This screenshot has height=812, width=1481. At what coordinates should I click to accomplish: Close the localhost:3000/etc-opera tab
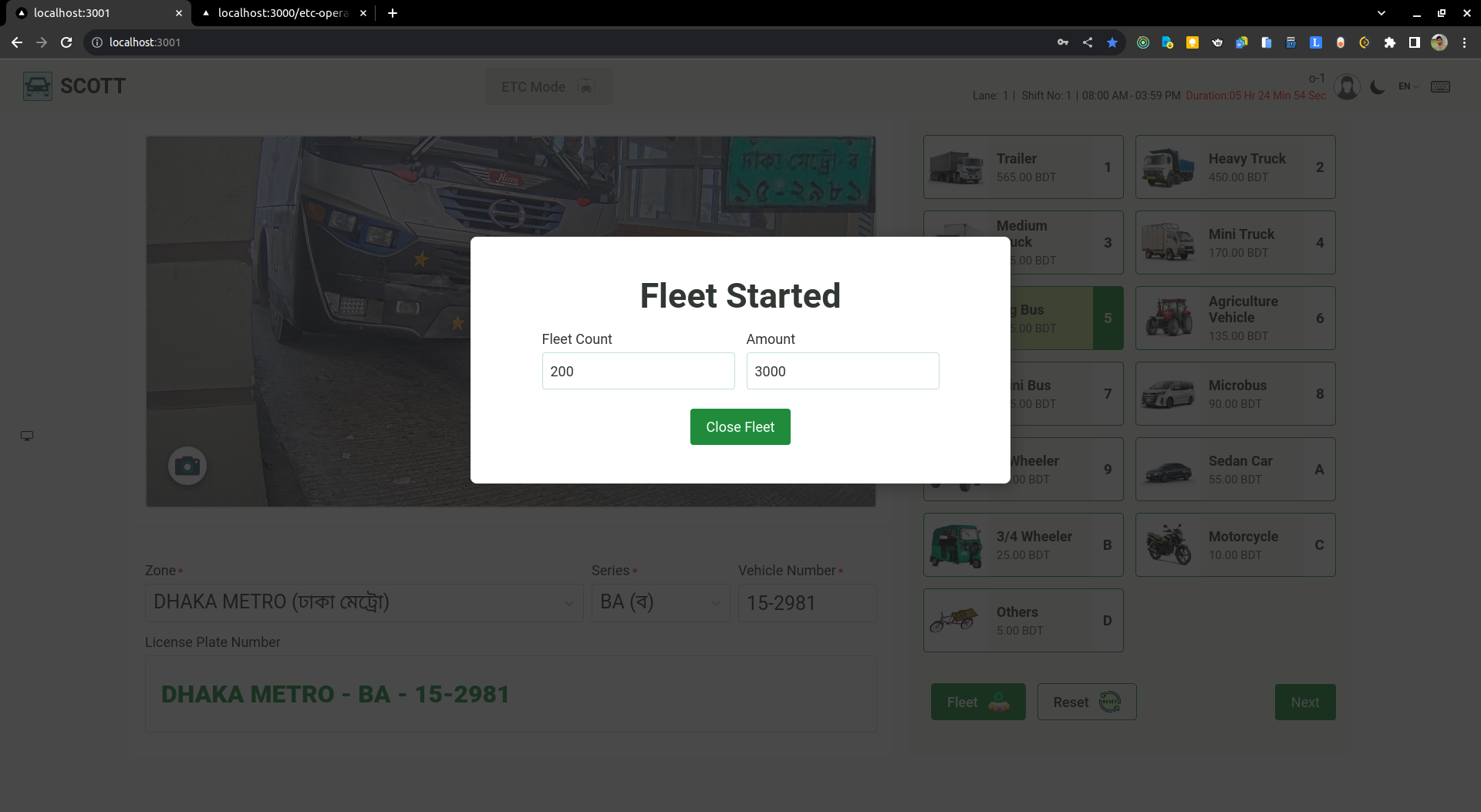click(363, 13)
